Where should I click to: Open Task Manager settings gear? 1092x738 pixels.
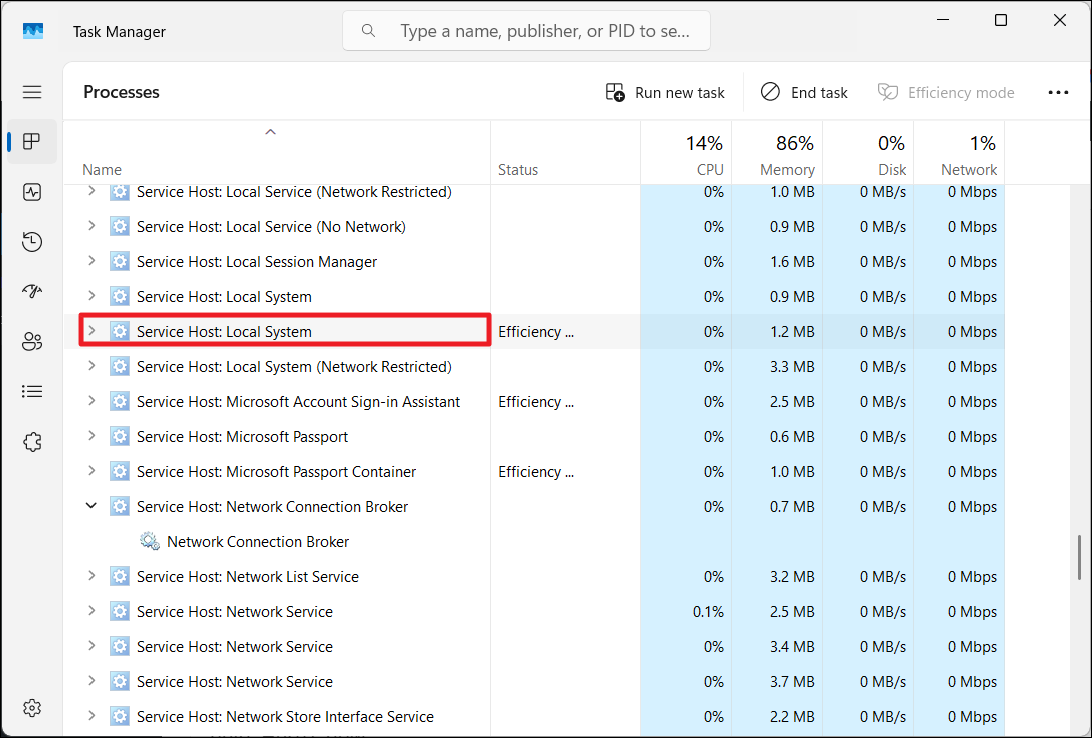coord(32,707)
